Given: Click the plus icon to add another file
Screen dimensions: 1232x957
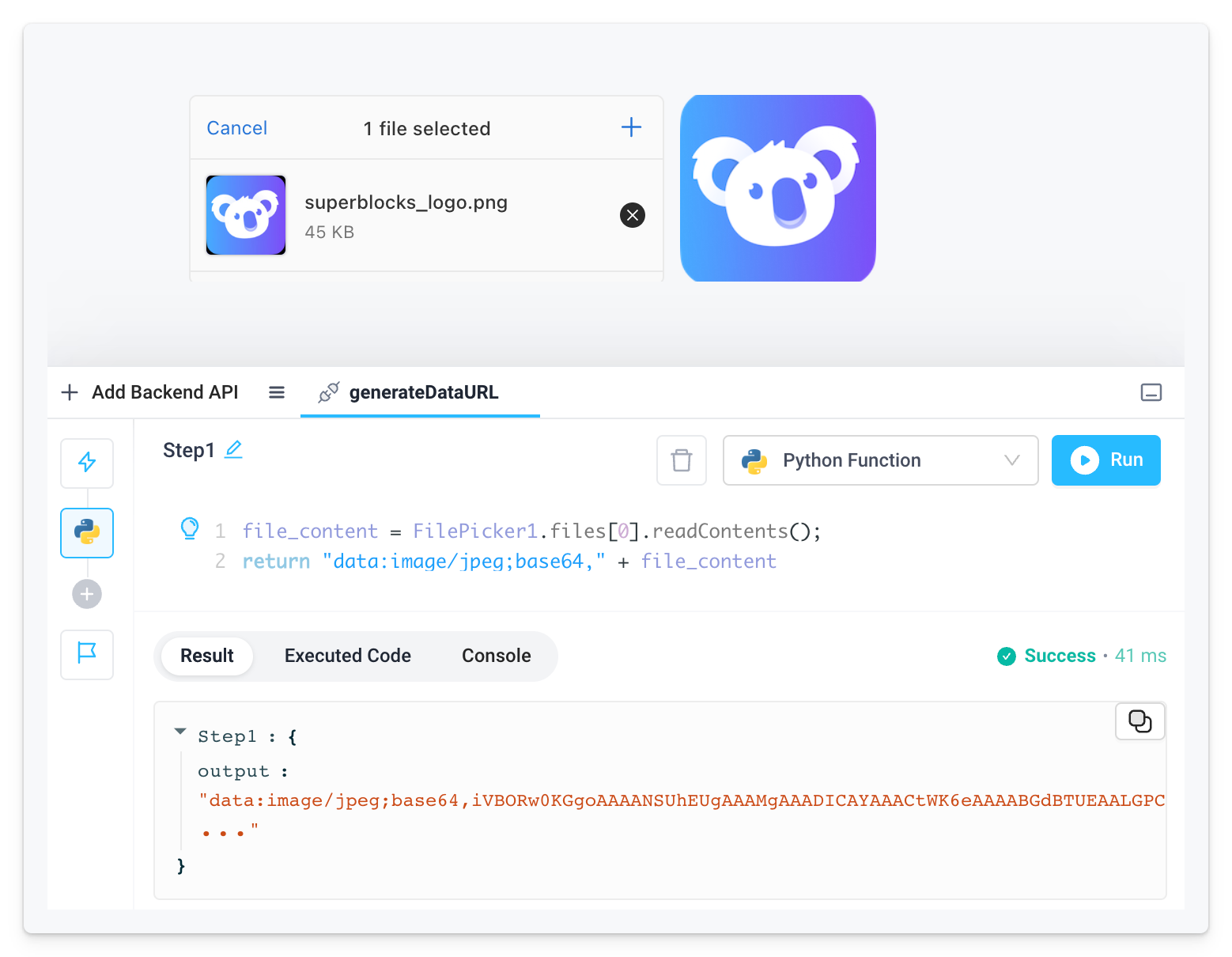Looking at the screenshot, I should [x=631, y=127].
